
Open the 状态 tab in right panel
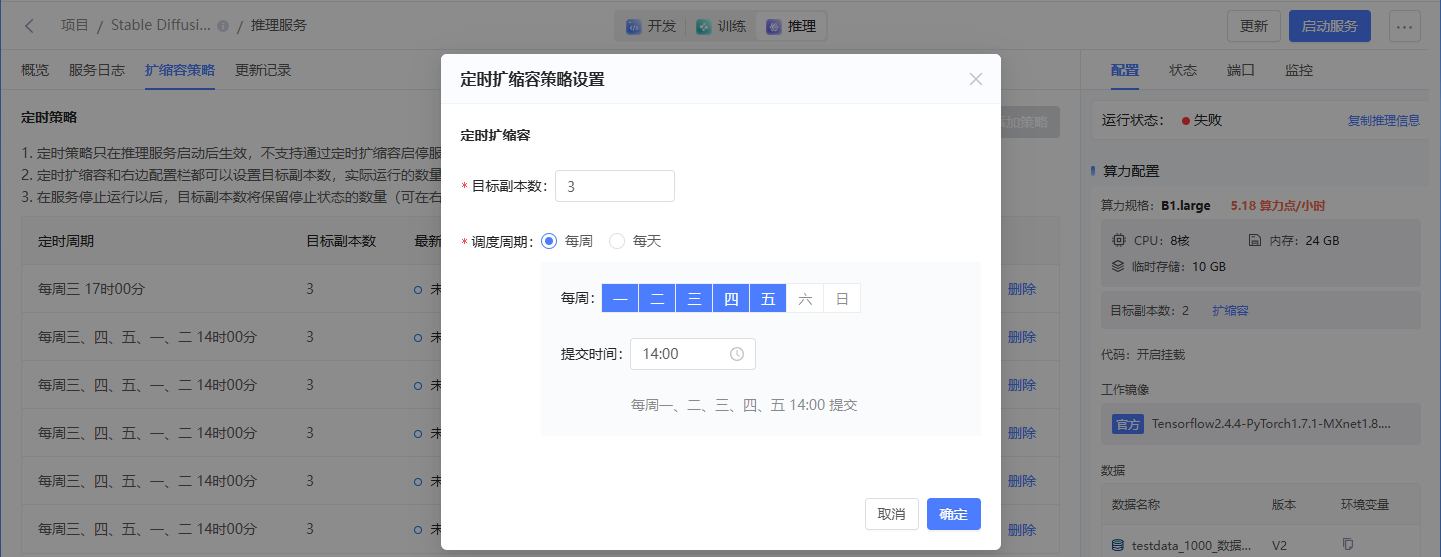(x=1183, y=70)
